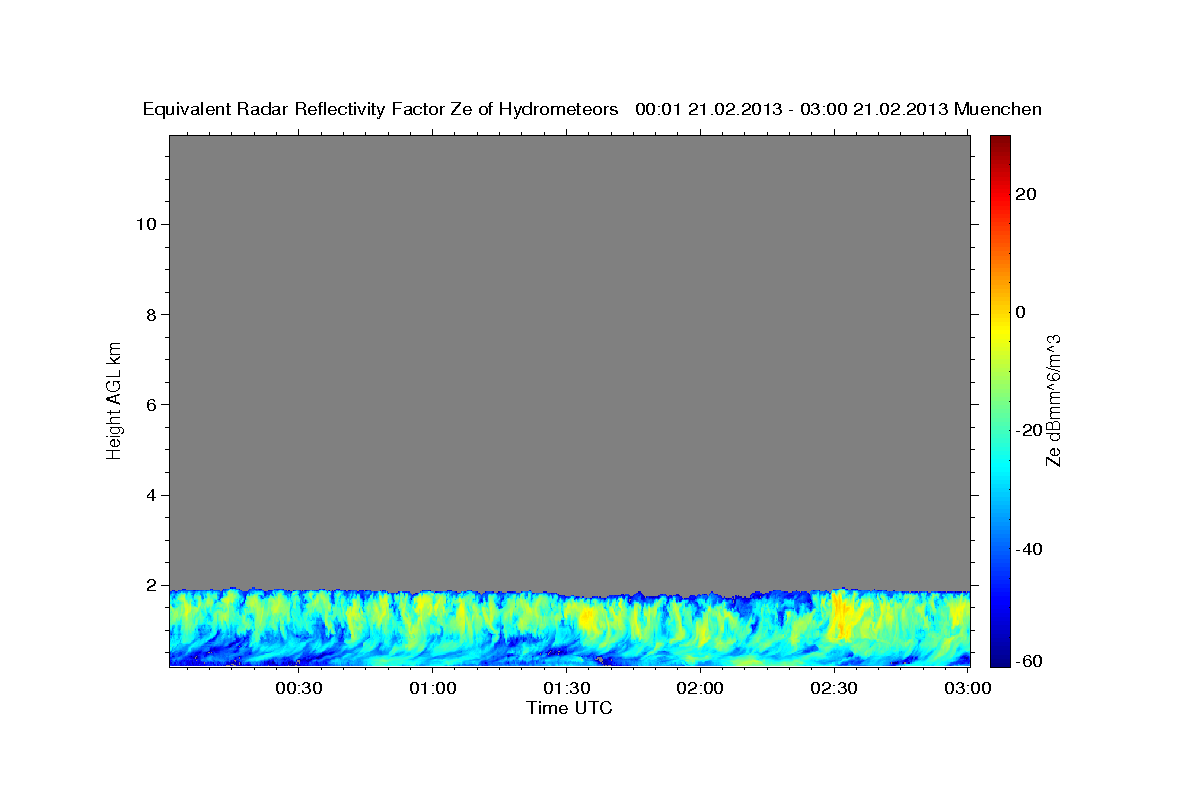Click the height tick label 6

point(151,405)
